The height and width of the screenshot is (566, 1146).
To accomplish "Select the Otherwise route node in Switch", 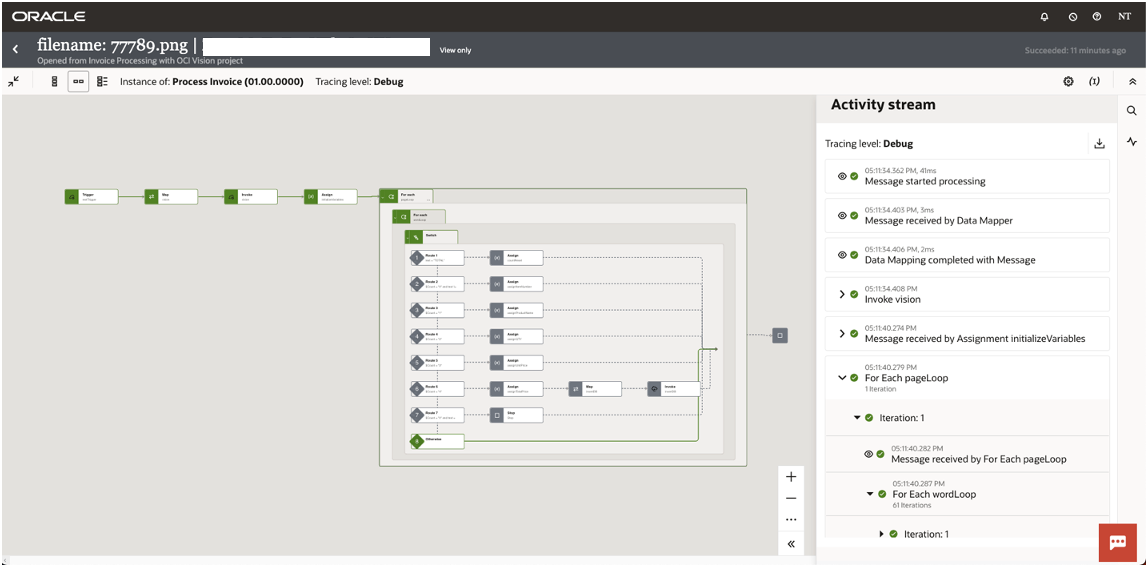I will click(x=437, y=440).
